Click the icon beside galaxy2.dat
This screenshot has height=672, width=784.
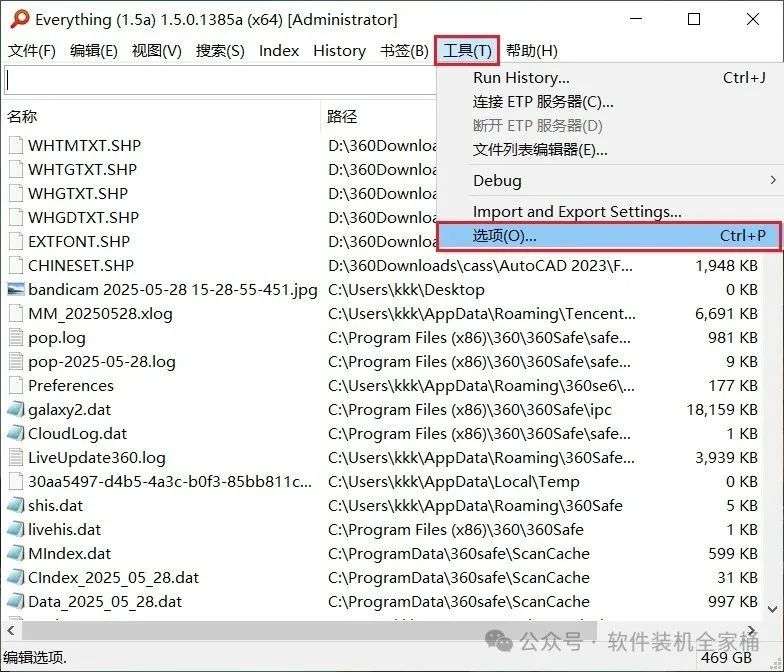click(16, 410)
